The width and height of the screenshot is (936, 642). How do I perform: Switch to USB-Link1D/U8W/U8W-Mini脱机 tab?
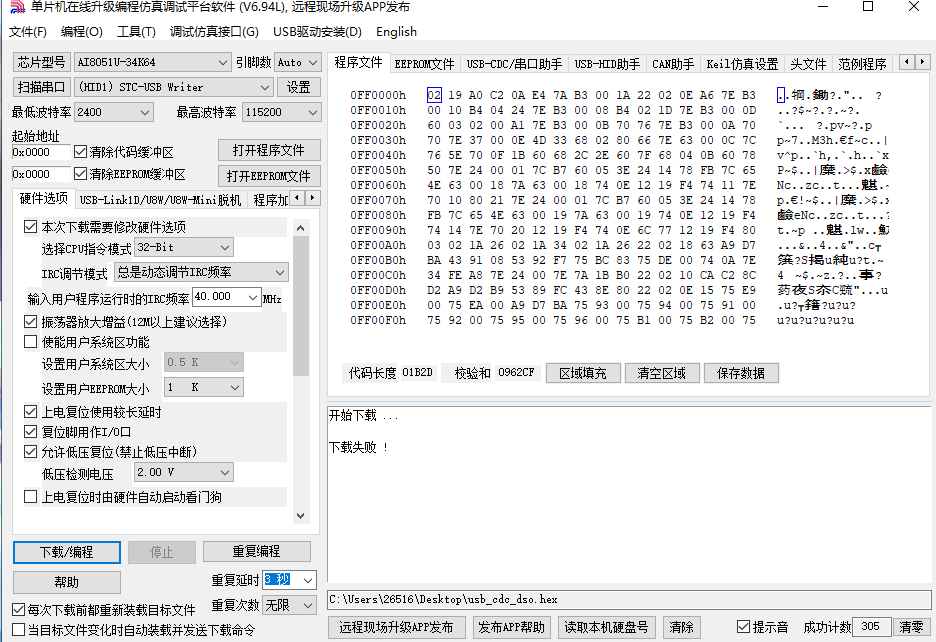160,199
